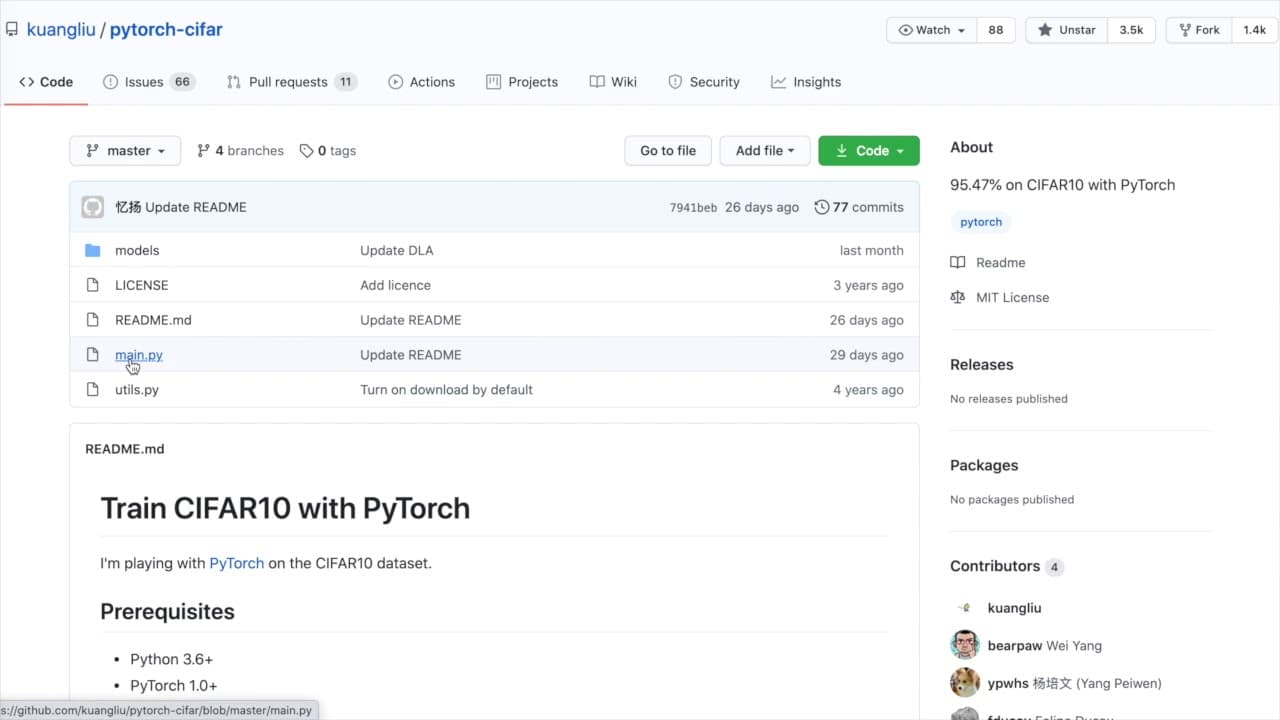Click the Releases heading
This screenshot has height=720, width=1280.
point(982,365)
